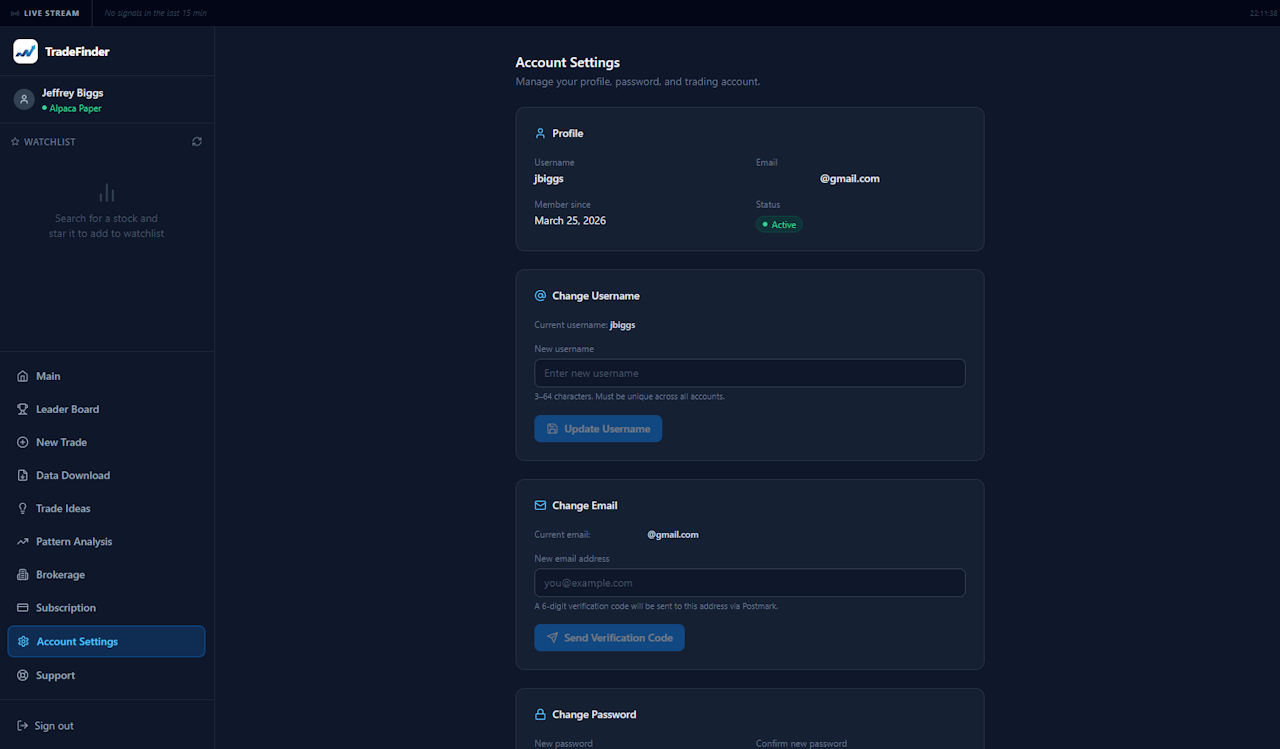Click the @gmail.com email in Profile card
Image resolution: width=1280 pixels, height=749 pixels.
point(850,179)
